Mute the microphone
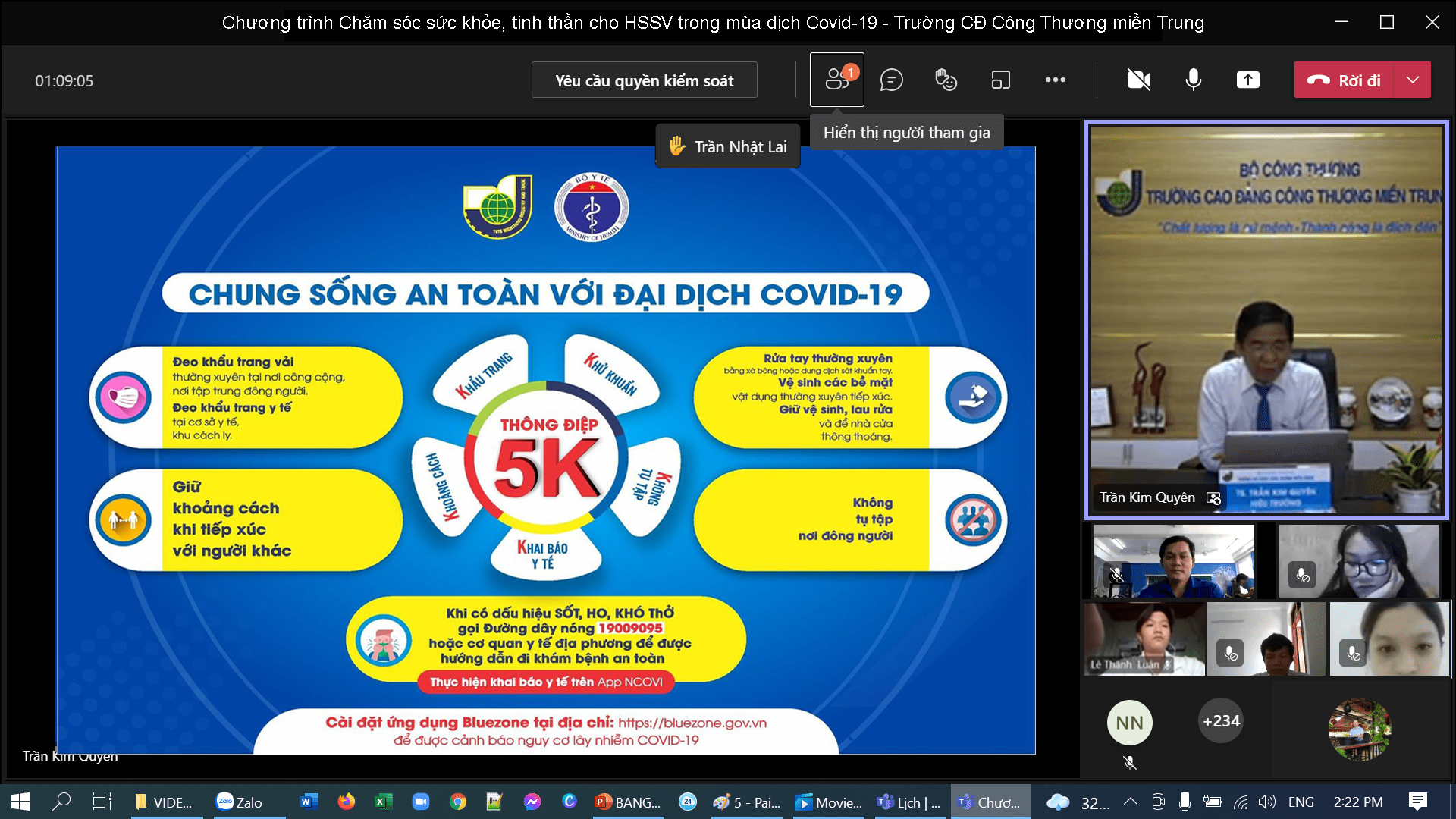The image size is (1456, 819). [x=1193, y=80]
